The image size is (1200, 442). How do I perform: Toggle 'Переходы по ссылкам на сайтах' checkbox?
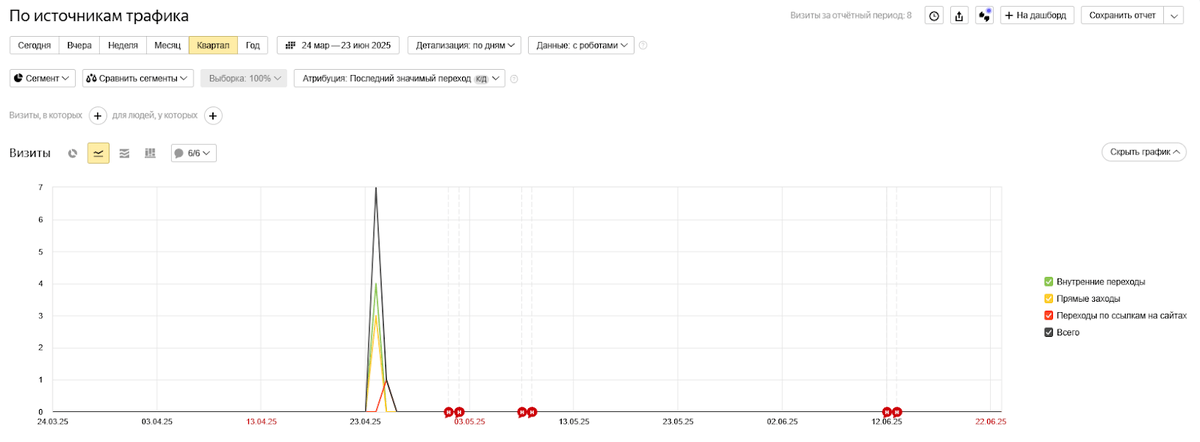[1049, 315]
